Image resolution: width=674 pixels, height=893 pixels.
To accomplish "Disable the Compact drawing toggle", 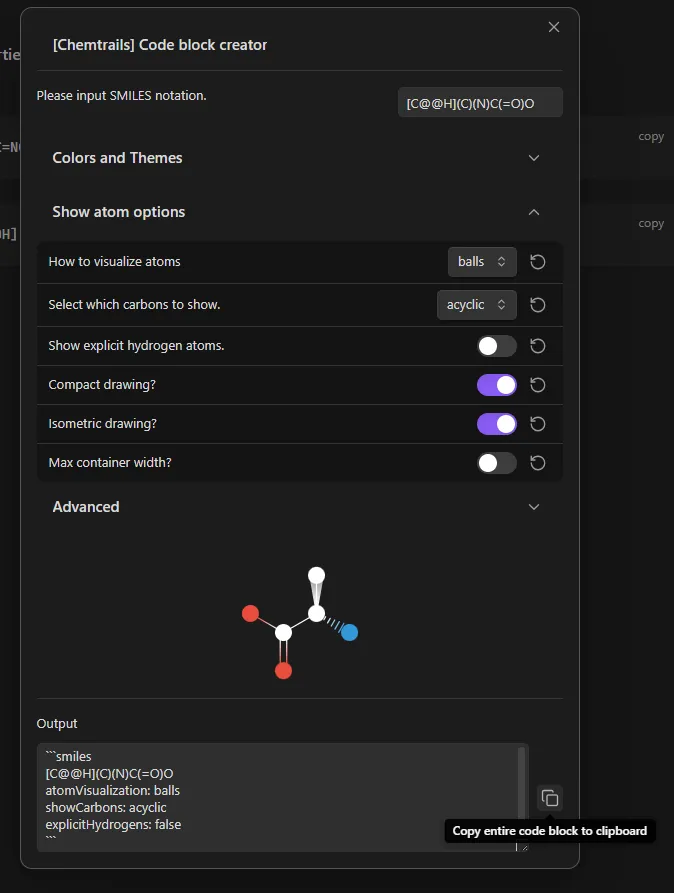I will [x=497, y=385].
